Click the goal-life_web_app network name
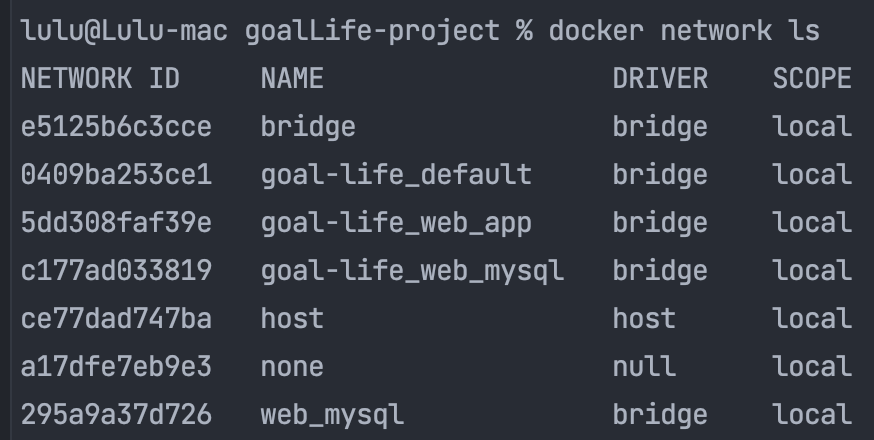This screenshot has height=440, width=874. (396, 222)
